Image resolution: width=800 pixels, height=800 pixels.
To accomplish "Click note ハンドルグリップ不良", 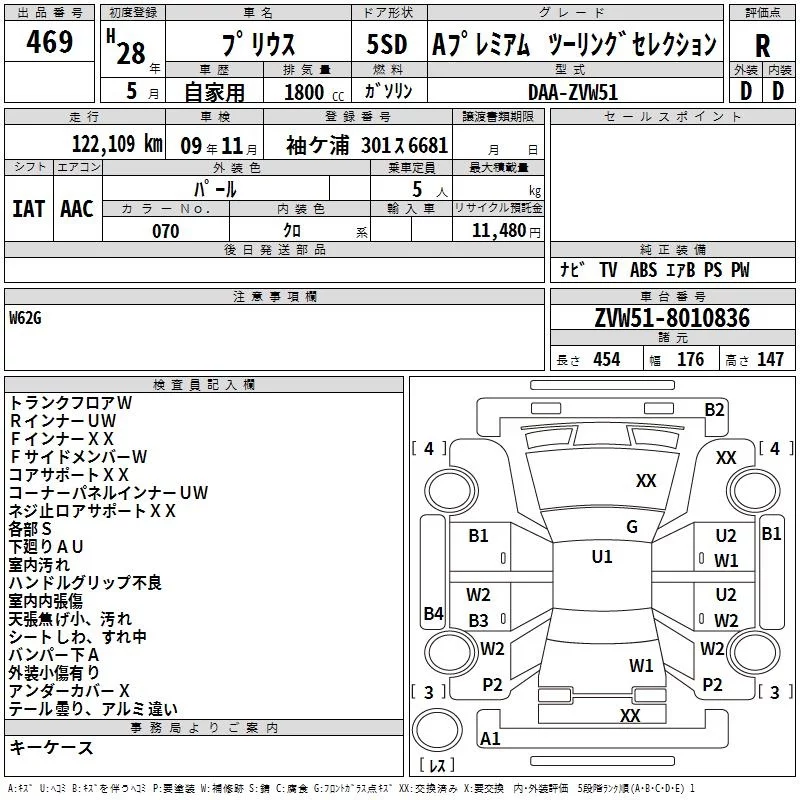I will click(x=85, y=583).
